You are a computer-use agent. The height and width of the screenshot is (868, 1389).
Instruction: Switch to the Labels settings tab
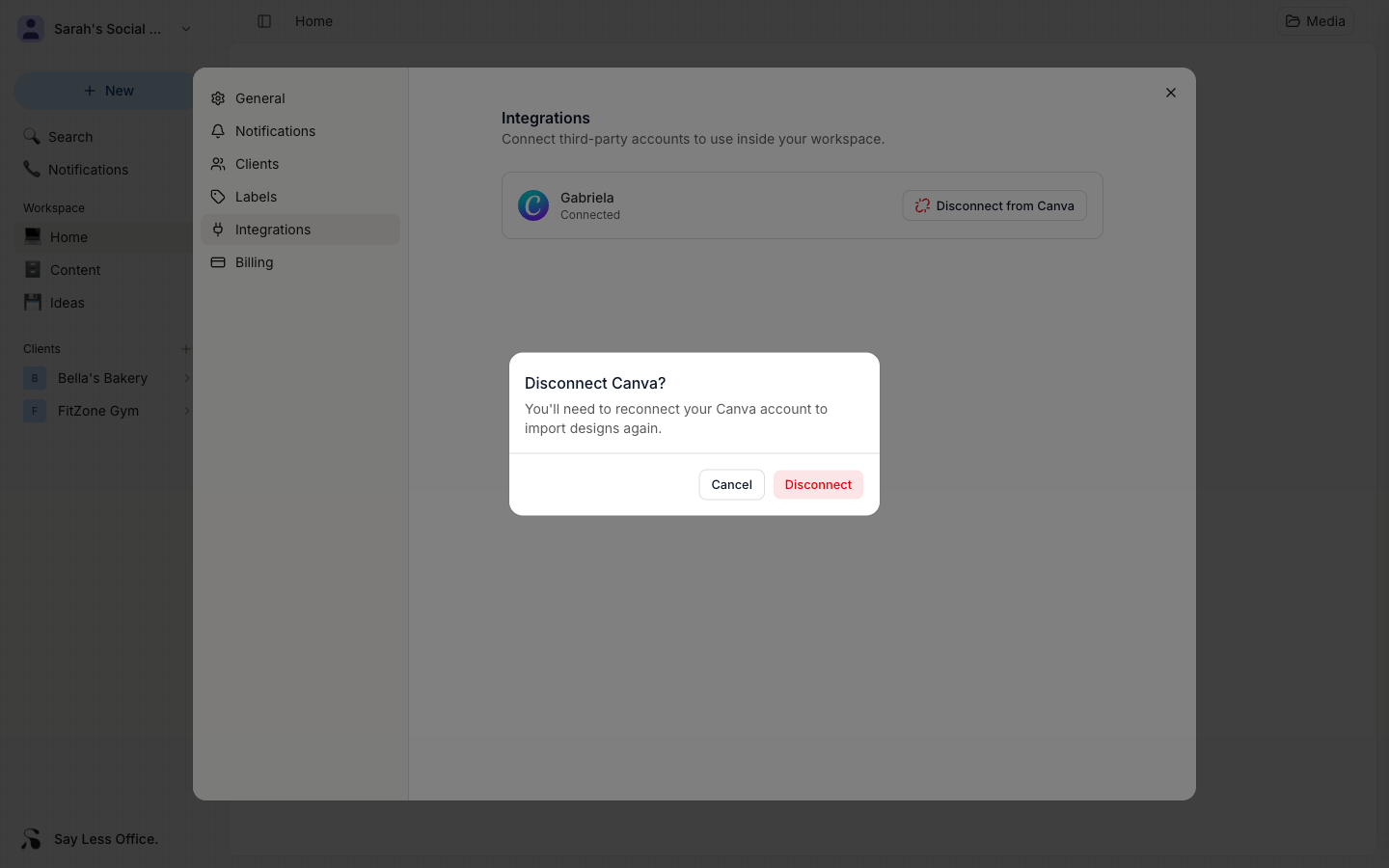[x=300, y=197]
